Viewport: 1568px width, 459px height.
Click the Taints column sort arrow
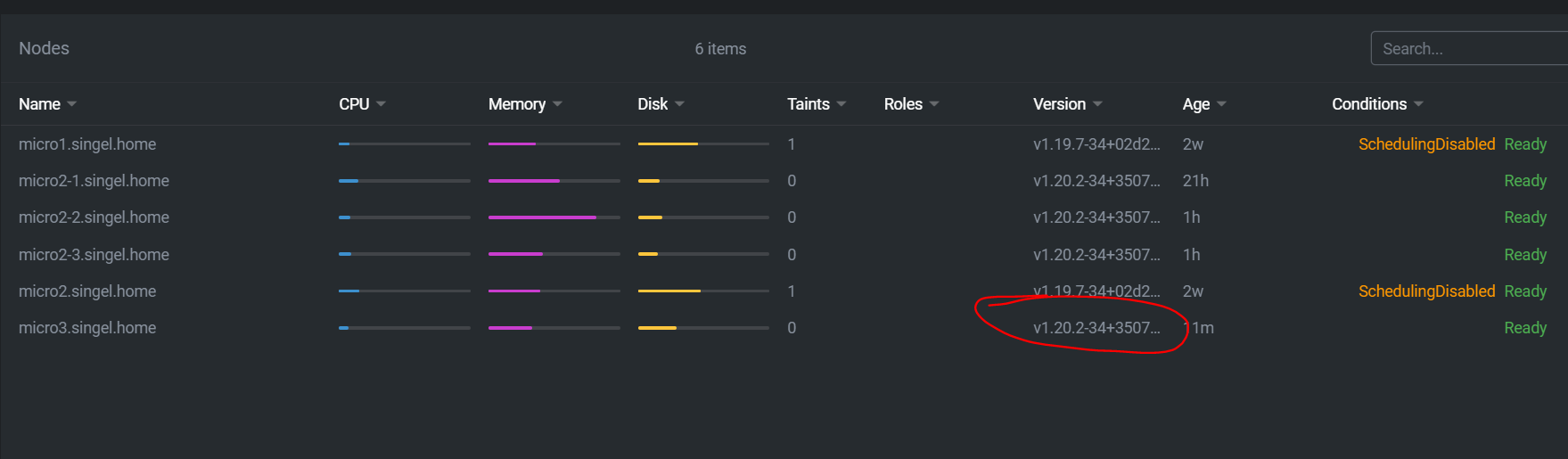tap(841, 104)
